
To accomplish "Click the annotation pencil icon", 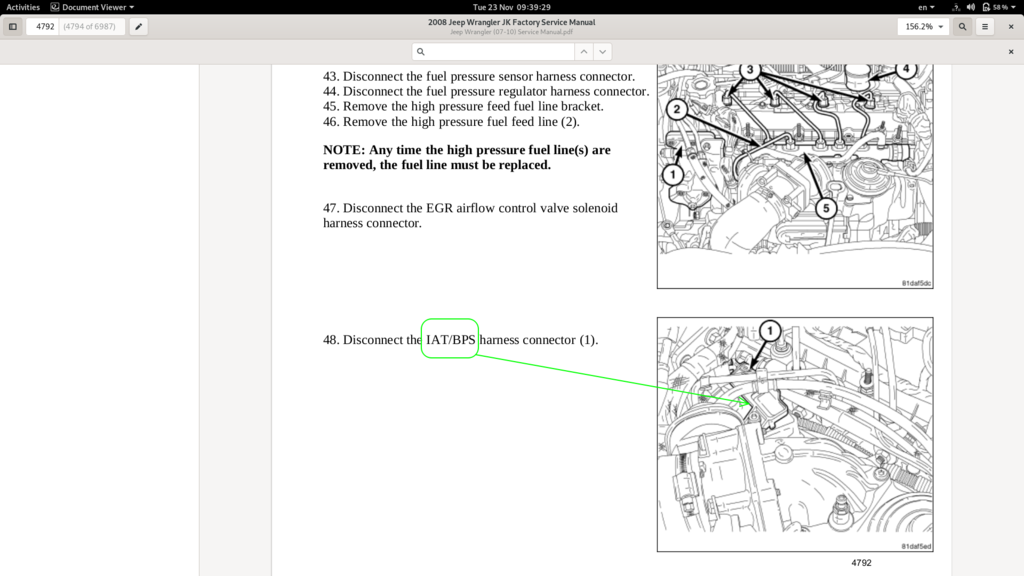I will tap(138, 27).
